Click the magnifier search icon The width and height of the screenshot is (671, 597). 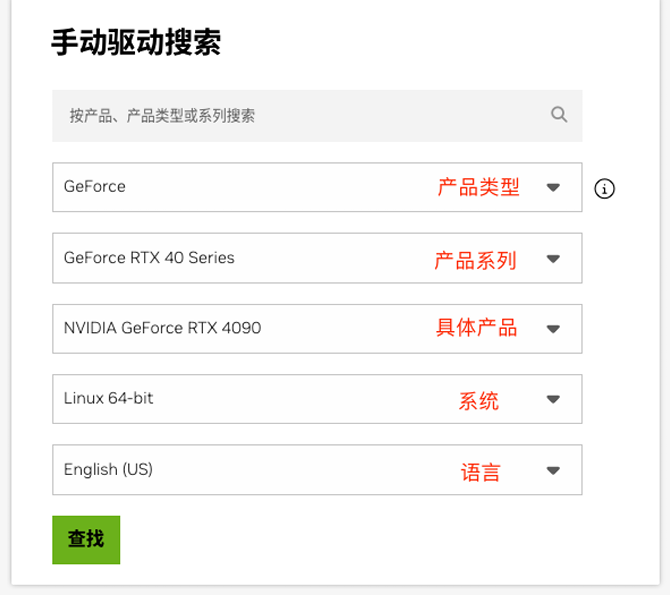[559, 115]
